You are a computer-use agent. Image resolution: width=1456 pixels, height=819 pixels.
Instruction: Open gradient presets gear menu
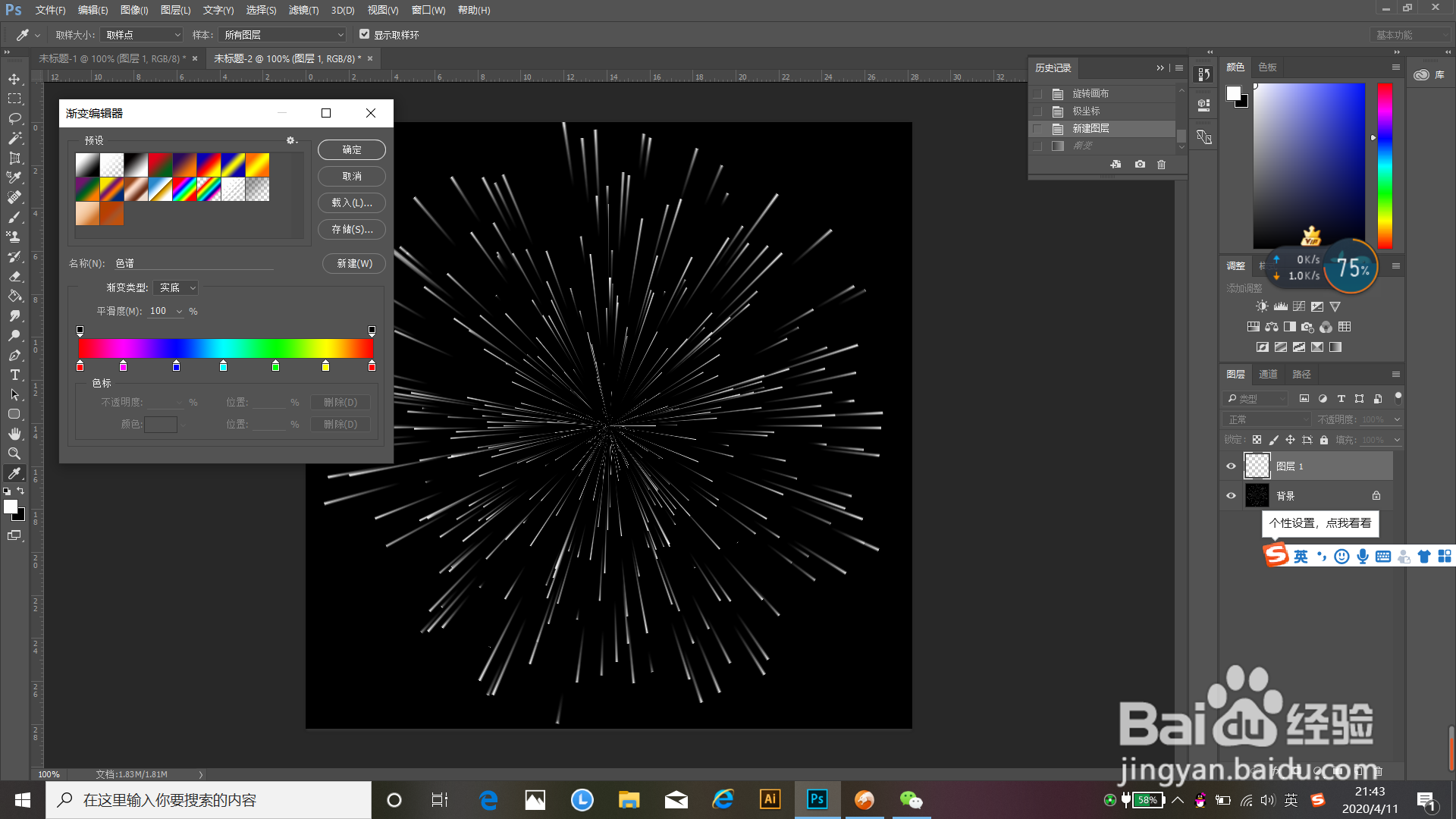(291, 140)
